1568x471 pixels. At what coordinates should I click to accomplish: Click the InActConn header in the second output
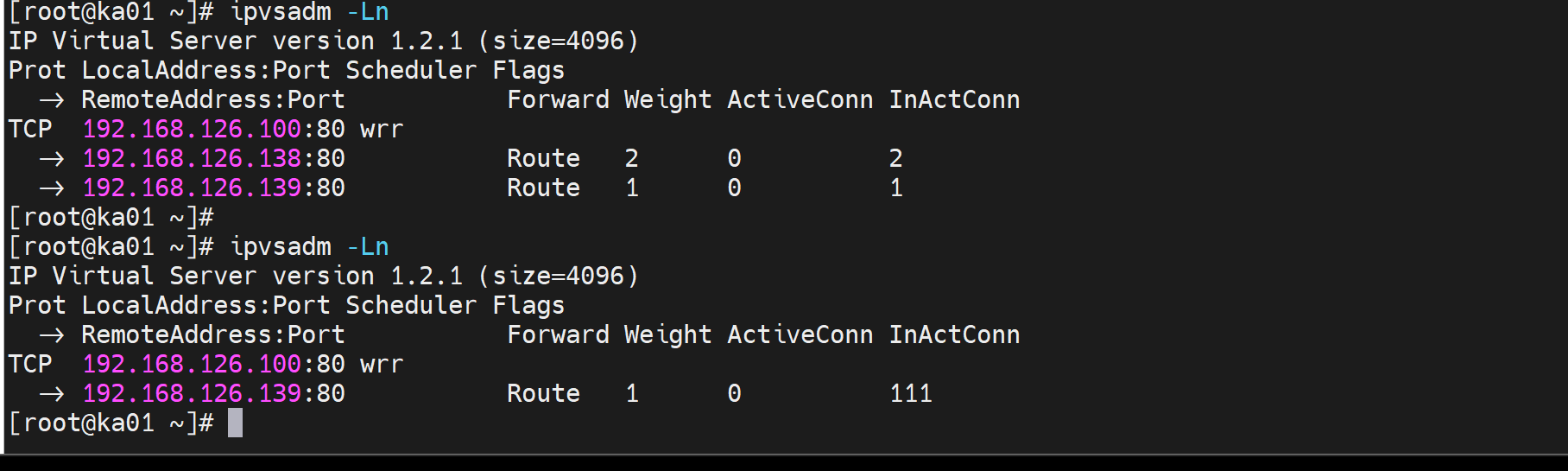tap(954, 335)
